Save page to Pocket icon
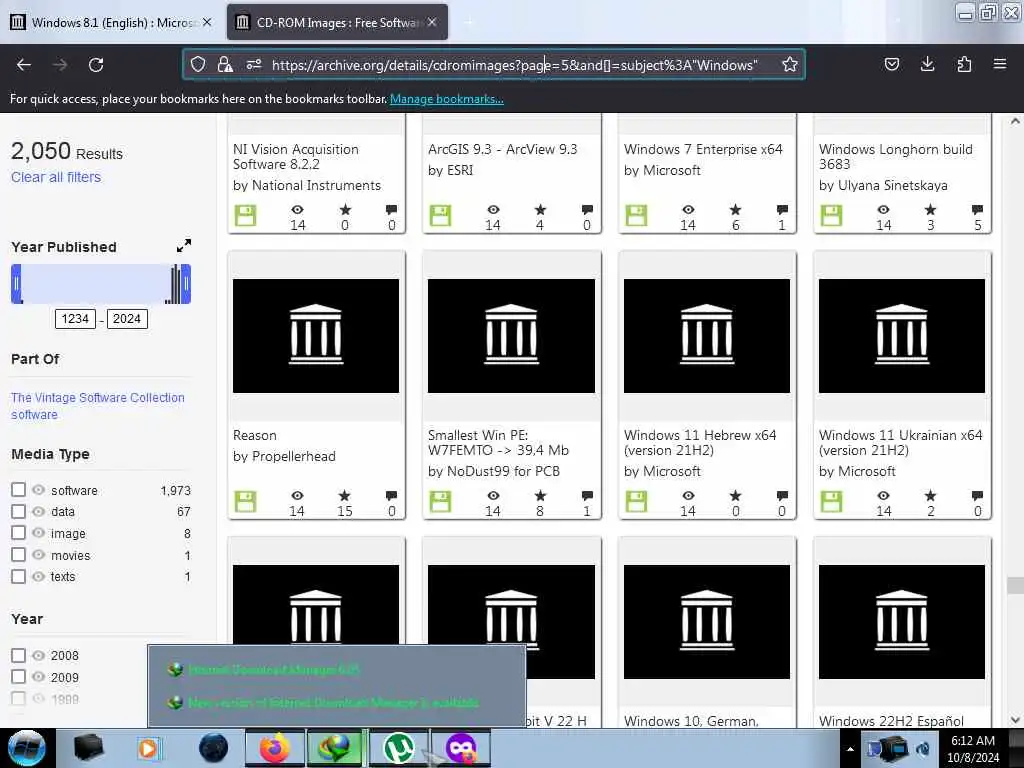Viewport: 1024px width, 768px height. point(891,64)
